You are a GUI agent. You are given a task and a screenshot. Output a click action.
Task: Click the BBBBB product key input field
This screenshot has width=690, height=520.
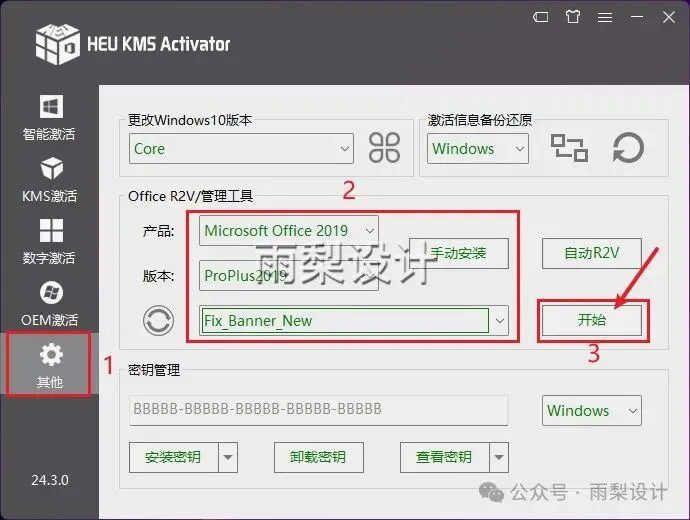pos(319,410)
